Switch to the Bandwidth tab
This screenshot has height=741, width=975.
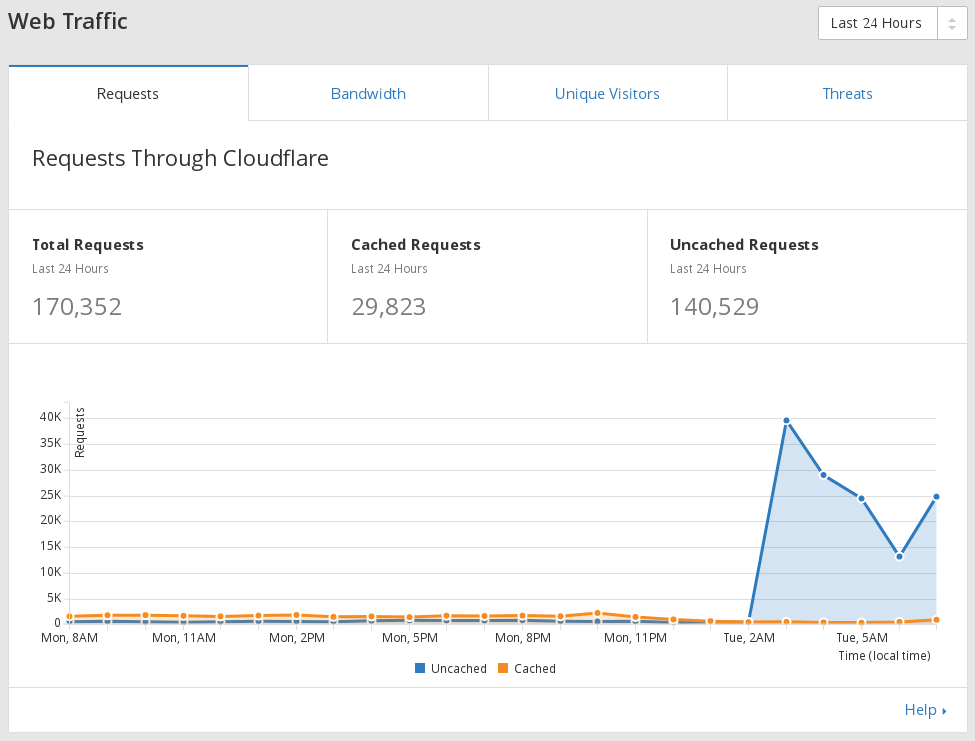(368, 93)
